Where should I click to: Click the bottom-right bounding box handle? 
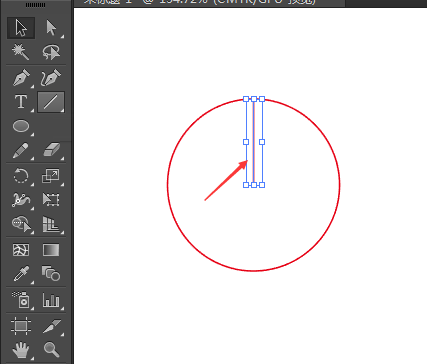[262, 185]
